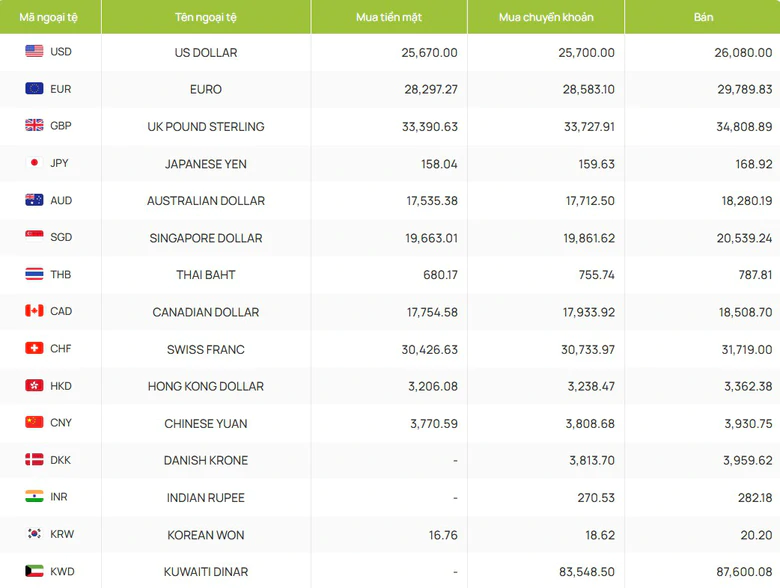This screenshot has width=780, height=588.
Task: Select the 'KOREAN WON' name cell
Action: tap(206, 535)
